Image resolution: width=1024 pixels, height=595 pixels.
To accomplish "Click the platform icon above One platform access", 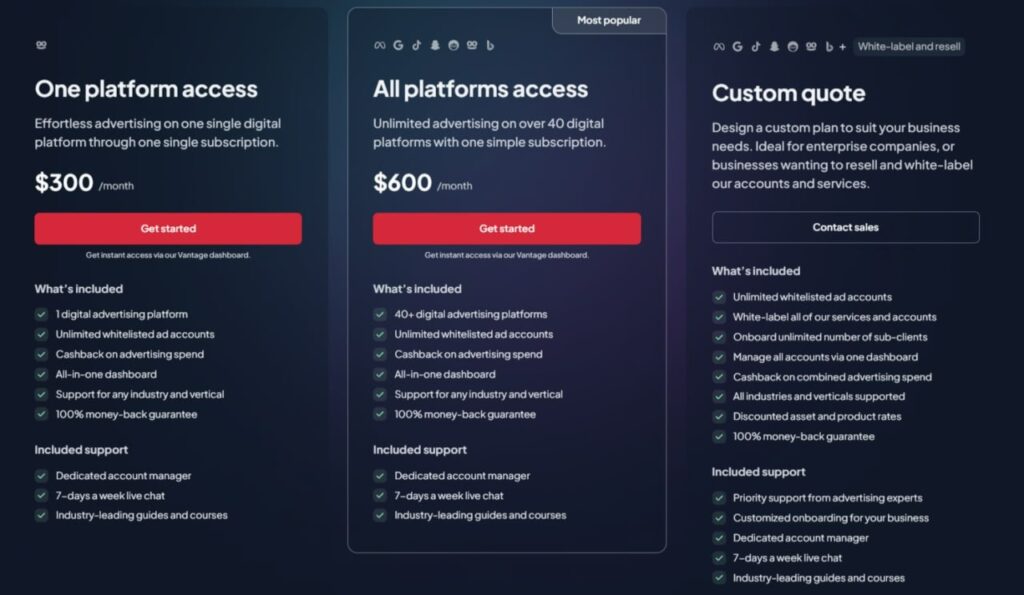I will pyautogui.click(x=41, y=45).
